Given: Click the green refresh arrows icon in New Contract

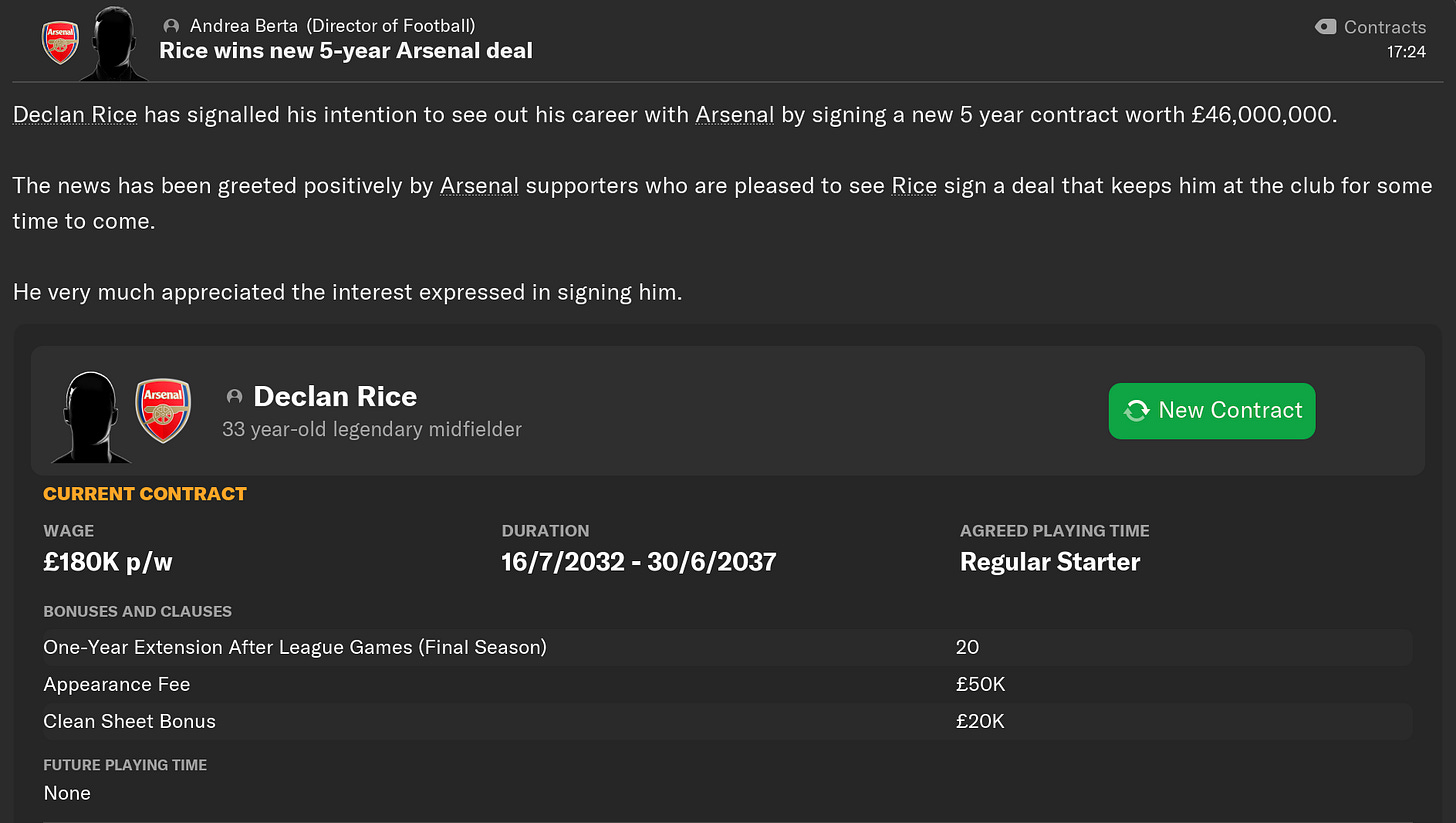Looking at the screenshot, I should (x=1137, y=410).
